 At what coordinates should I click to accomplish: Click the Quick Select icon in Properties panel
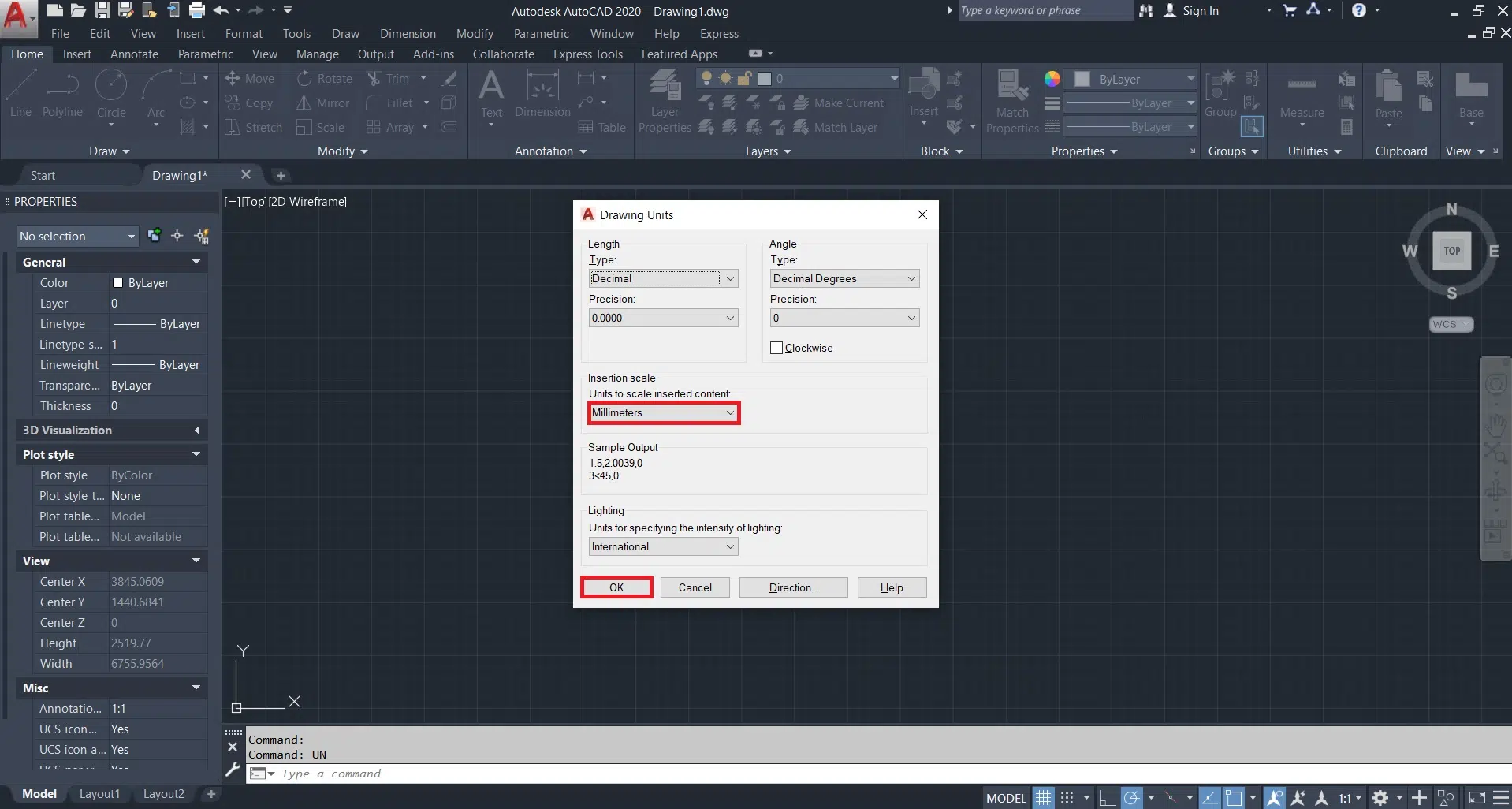(202, 236)
